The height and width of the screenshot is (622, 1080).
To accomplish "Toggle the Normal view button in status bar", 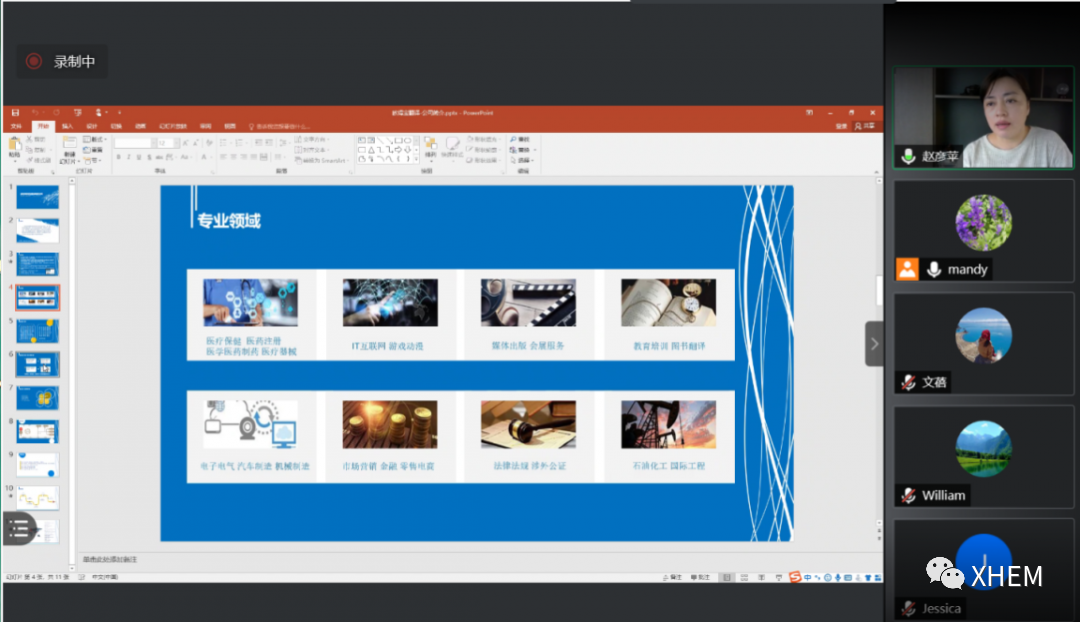I will coord(727,577).
